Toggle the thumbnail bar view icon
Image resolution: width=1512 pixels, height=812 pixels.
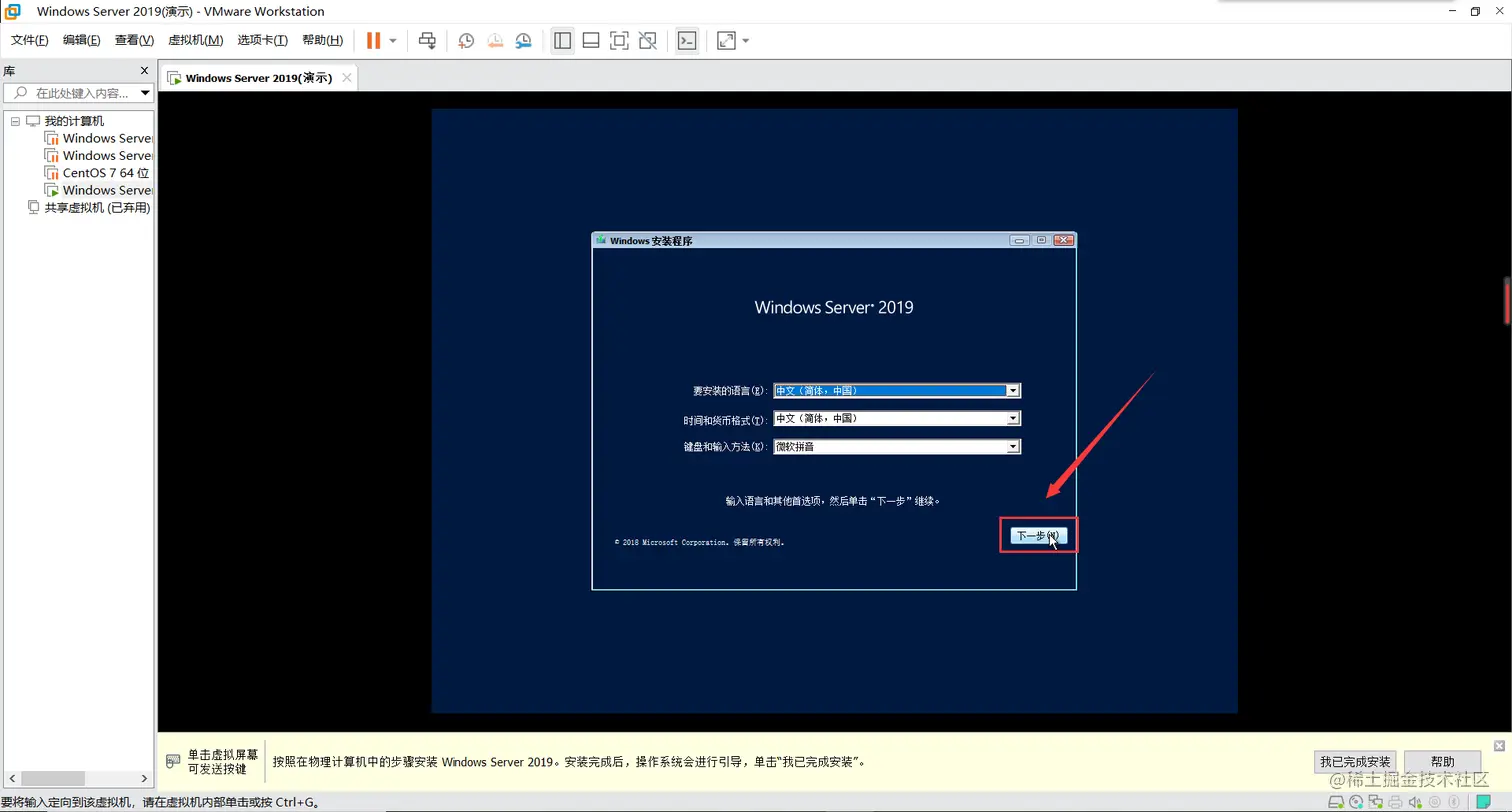click(x=591, y=41)
